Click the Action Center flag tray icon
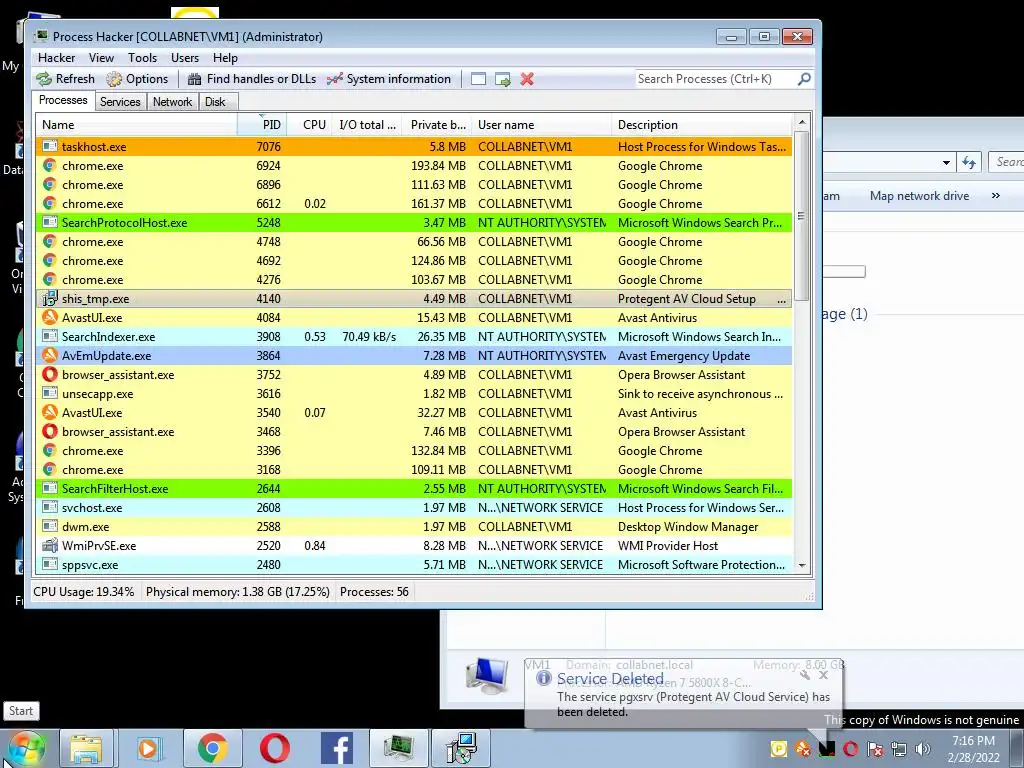Screen dimensions: 1024x768 (x=875, y=749)
